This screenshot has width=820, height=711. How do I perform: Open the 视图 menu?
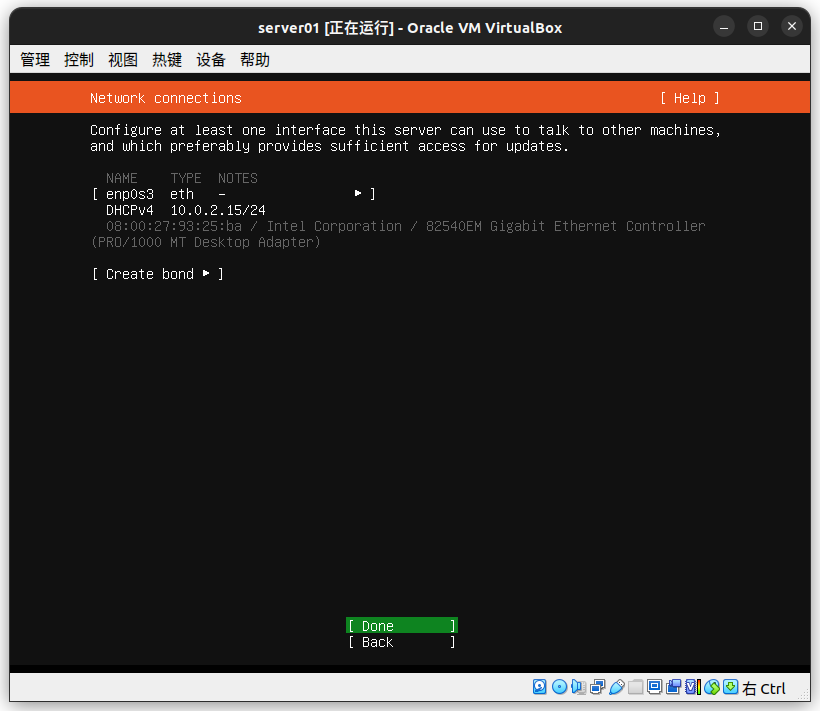(x=123, y=60)
